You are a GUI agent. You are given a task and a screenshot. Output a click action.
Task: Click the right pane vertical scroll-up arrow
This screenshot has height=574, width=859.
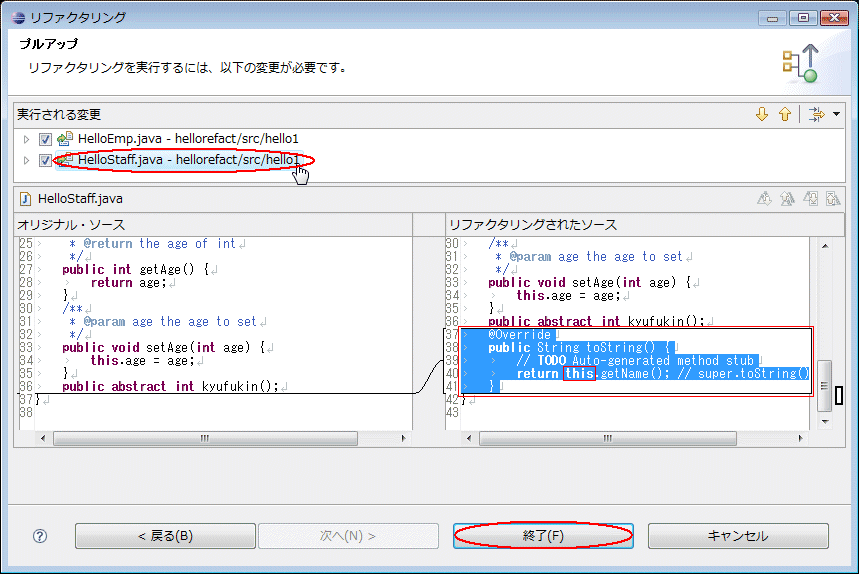click(825, 246)
